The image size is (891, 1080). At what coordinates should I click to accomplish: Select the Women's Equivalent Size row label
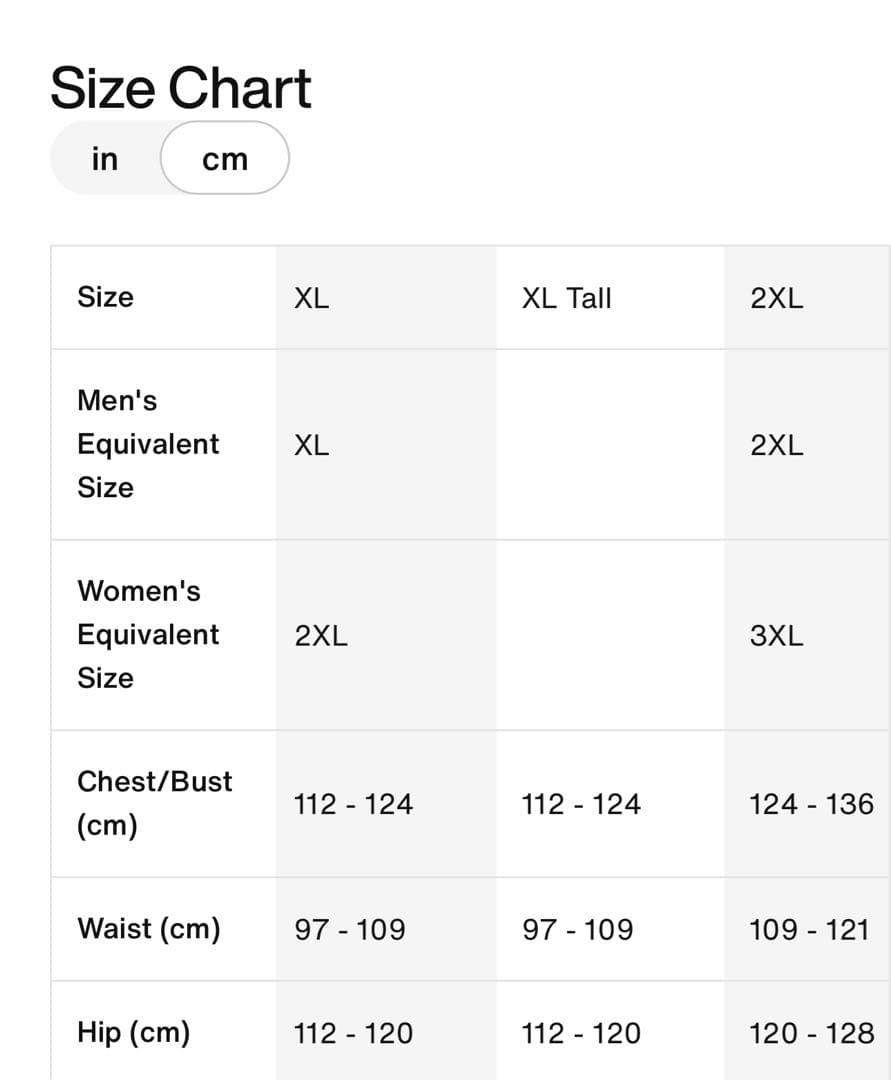[x=147, y=635]
